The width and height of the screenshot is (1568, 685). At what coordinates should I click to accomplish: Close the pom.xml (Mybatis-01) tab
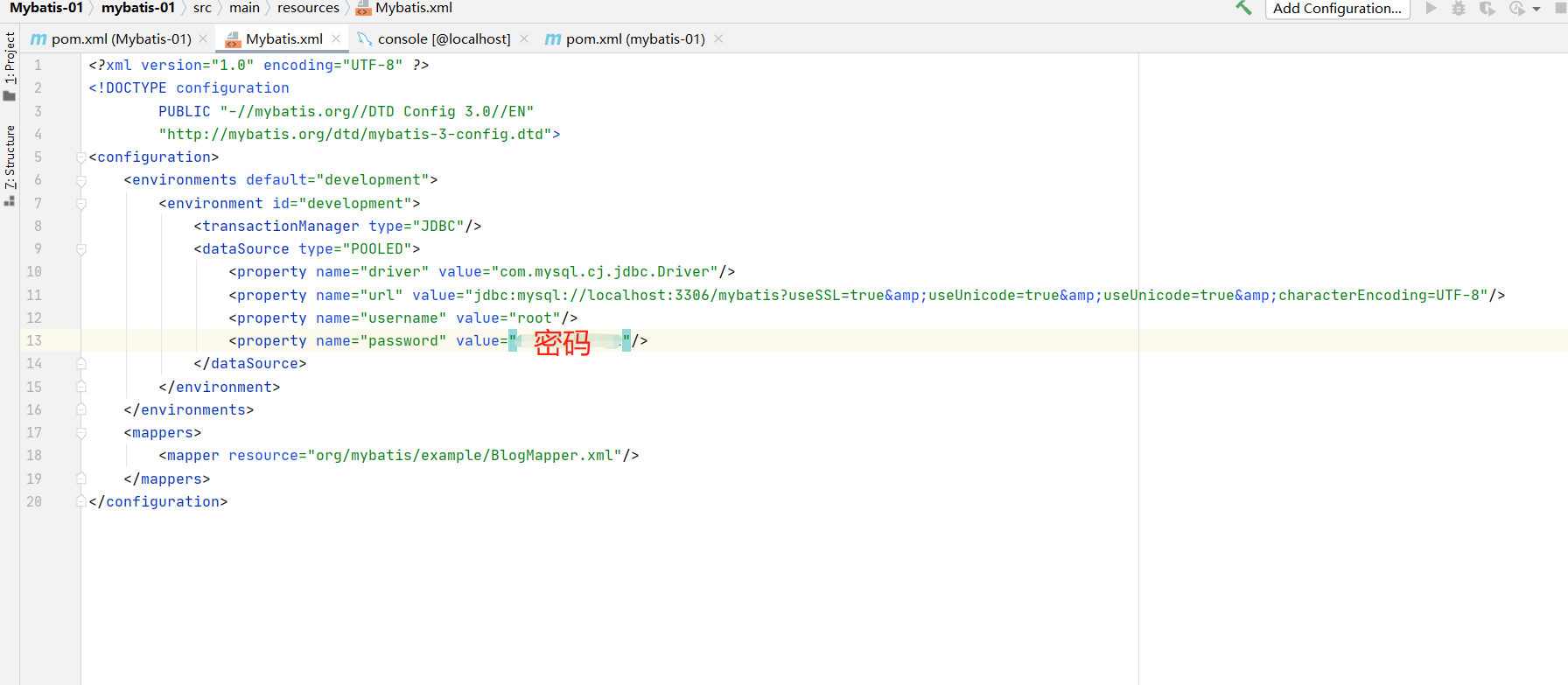pyautogui.click(x=203, y=38)
